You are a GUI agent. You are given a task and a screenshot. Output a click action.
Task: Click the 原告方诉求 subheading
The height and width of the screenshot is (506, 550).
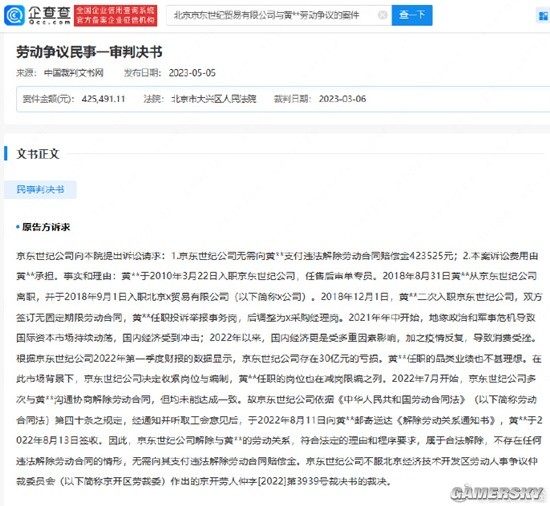tap(46, 227)
